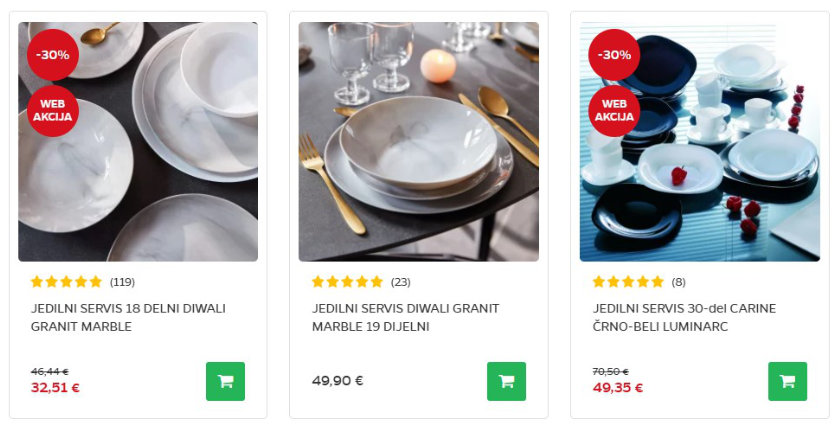Click the 32,51 € sale price
The height and width of the screenshot is (429, 840).
[x=55, y=388]
